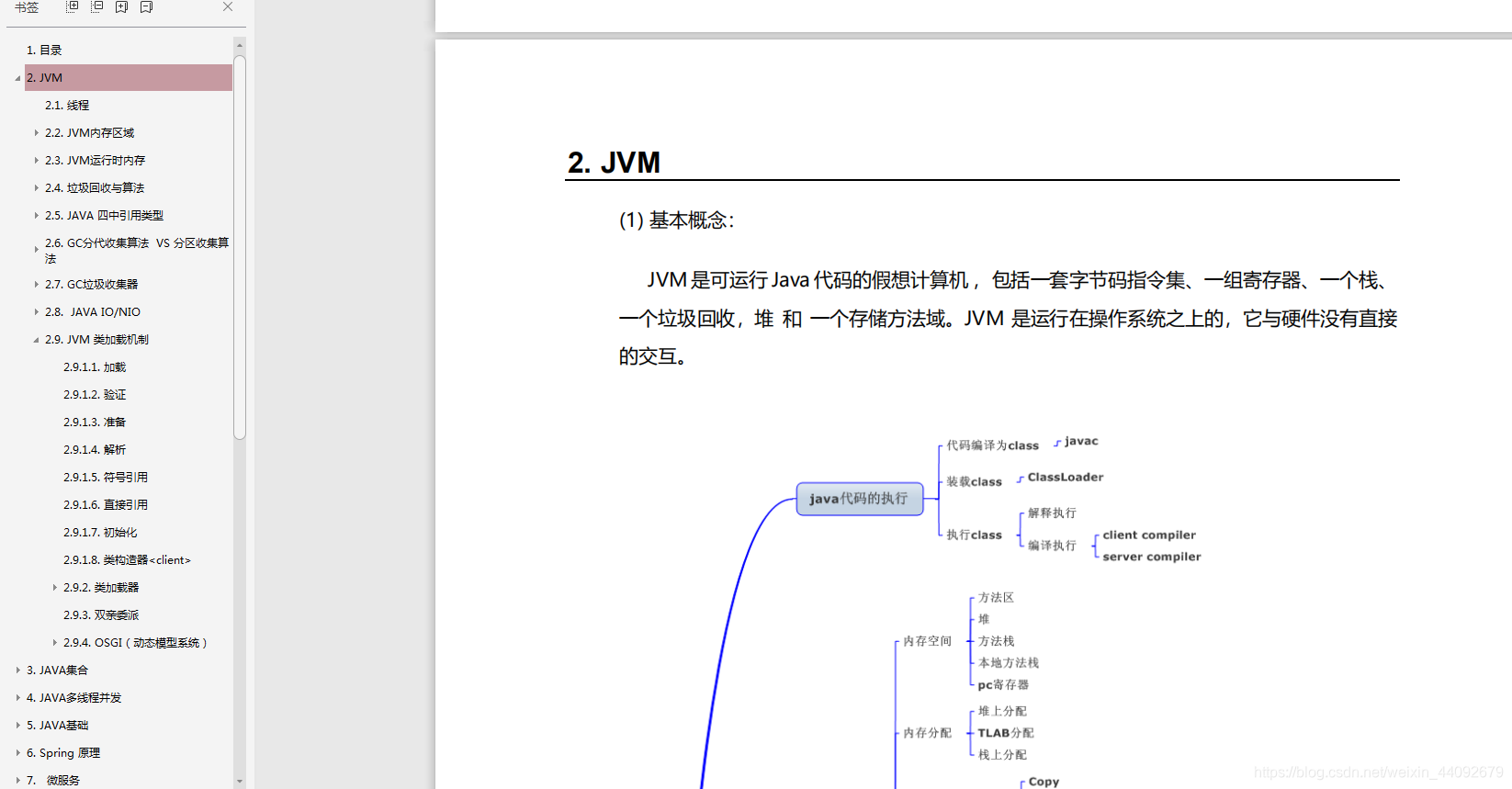This screenshot has width=1512, height=789.
Task: Select 2.9.1.4. 解析 bookmark
Action: 95,450
